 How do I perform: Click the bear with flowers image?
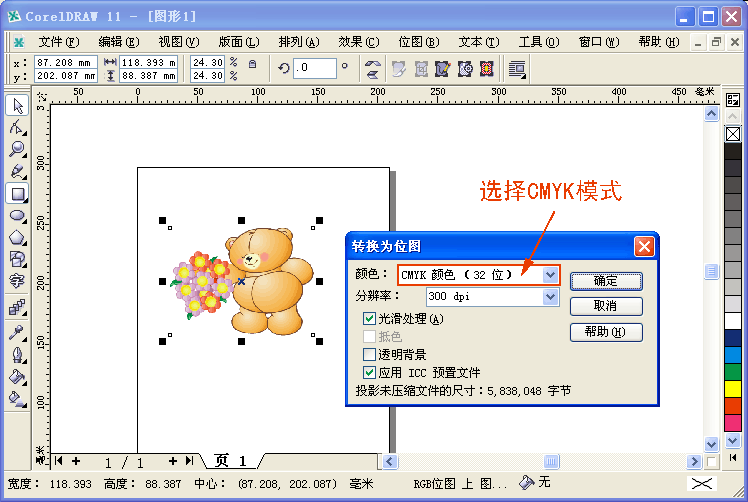[241, 281]
